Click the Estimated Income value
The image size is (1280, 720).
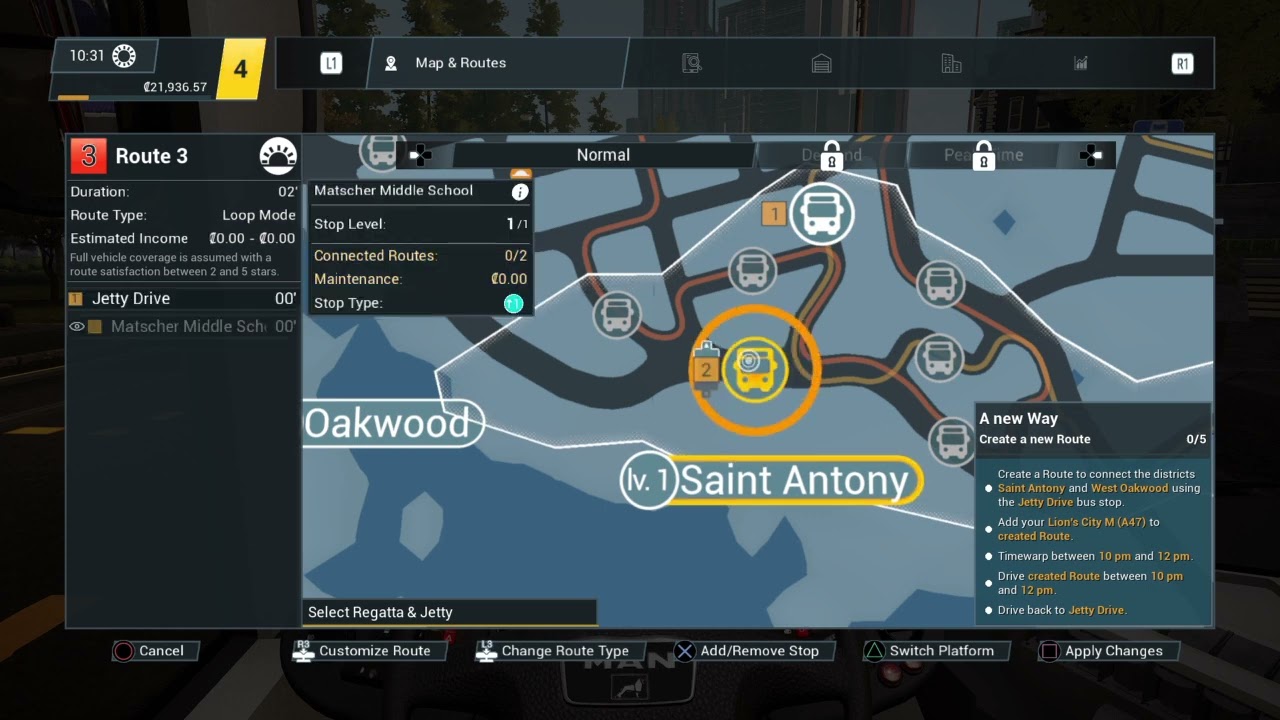click(252, 238)
